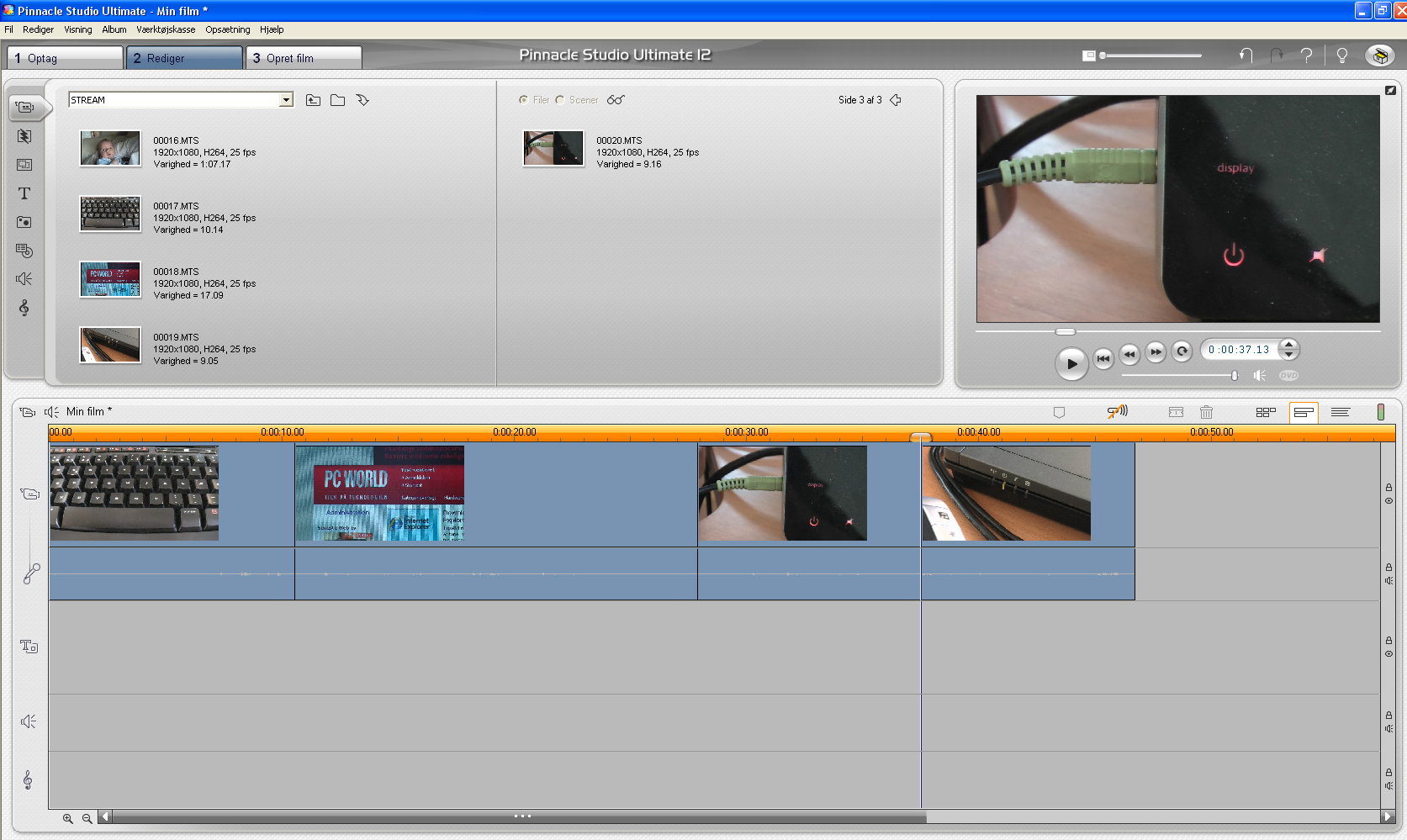The image size is (1407, 840).
Task: Select the Scener radio button
Action: pos(560,100)
